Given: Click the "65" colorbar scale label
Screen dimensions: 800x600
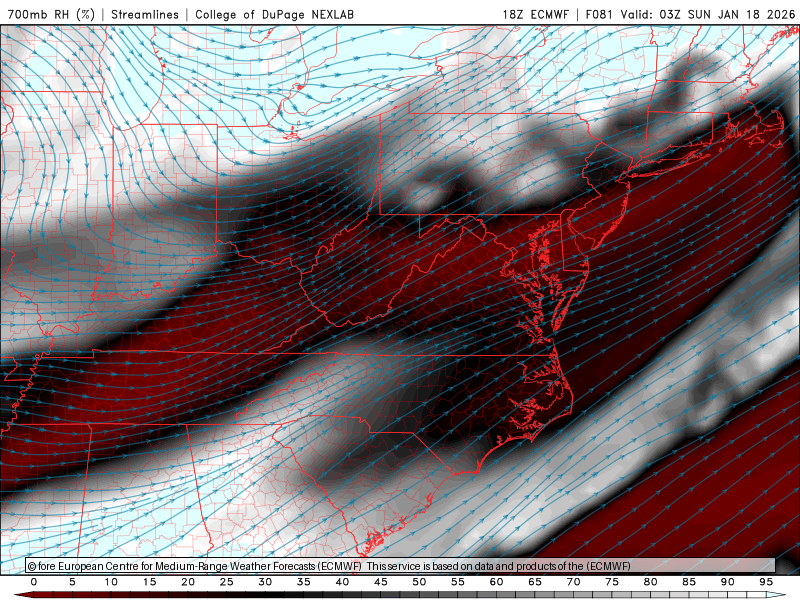Looking at the screenshot, I should (535, 582).
